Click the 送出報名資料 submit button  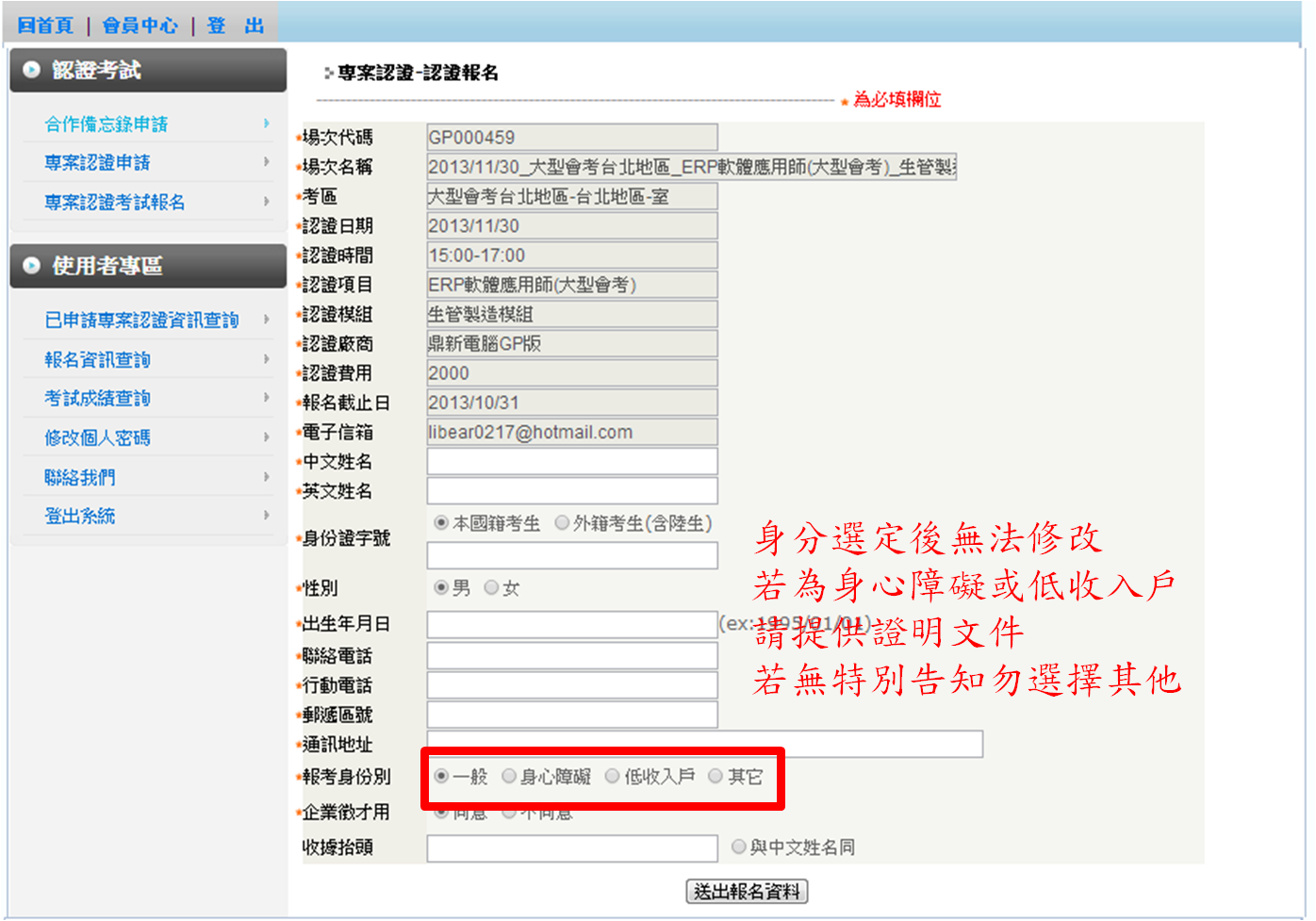(x=747, y=892)
